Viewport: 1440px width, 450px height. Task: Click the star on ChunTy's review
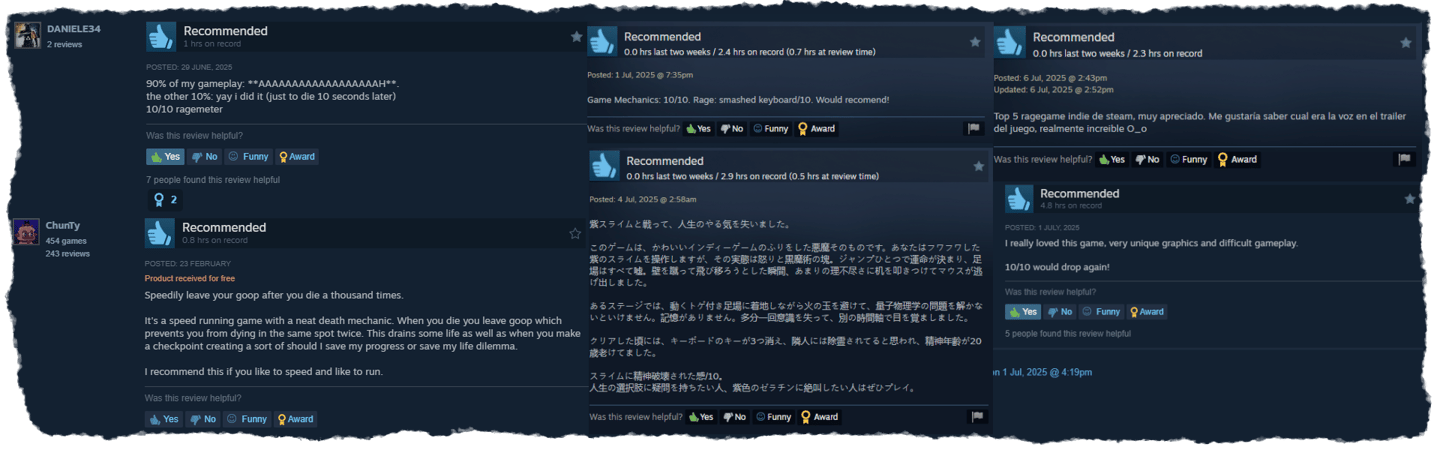pos(575,233)
